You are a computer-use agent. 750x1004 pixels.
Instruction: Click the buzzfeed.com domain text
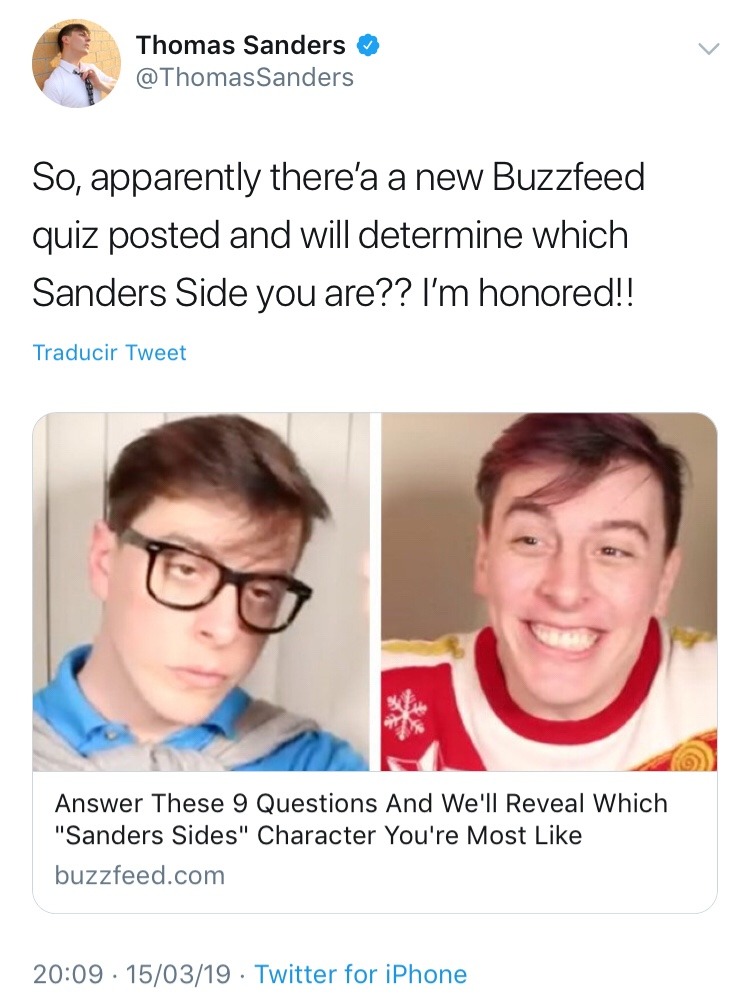(140, 875)
